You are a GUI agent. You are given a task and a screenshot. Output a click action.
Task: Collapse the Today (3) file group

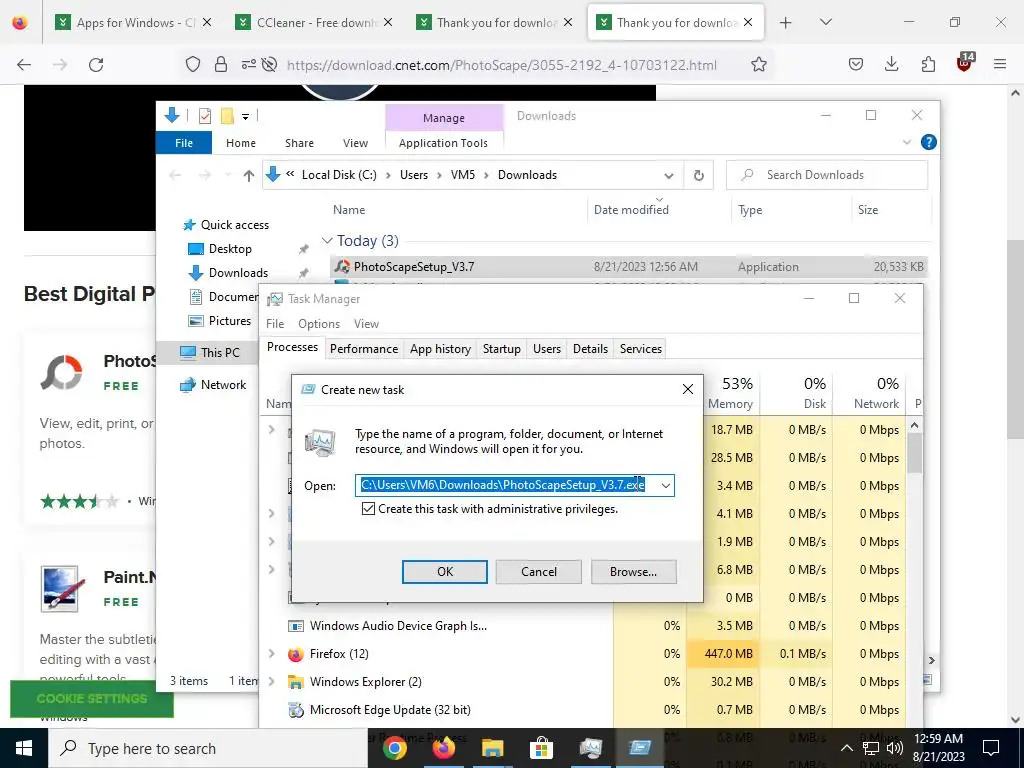pos(327,241)
